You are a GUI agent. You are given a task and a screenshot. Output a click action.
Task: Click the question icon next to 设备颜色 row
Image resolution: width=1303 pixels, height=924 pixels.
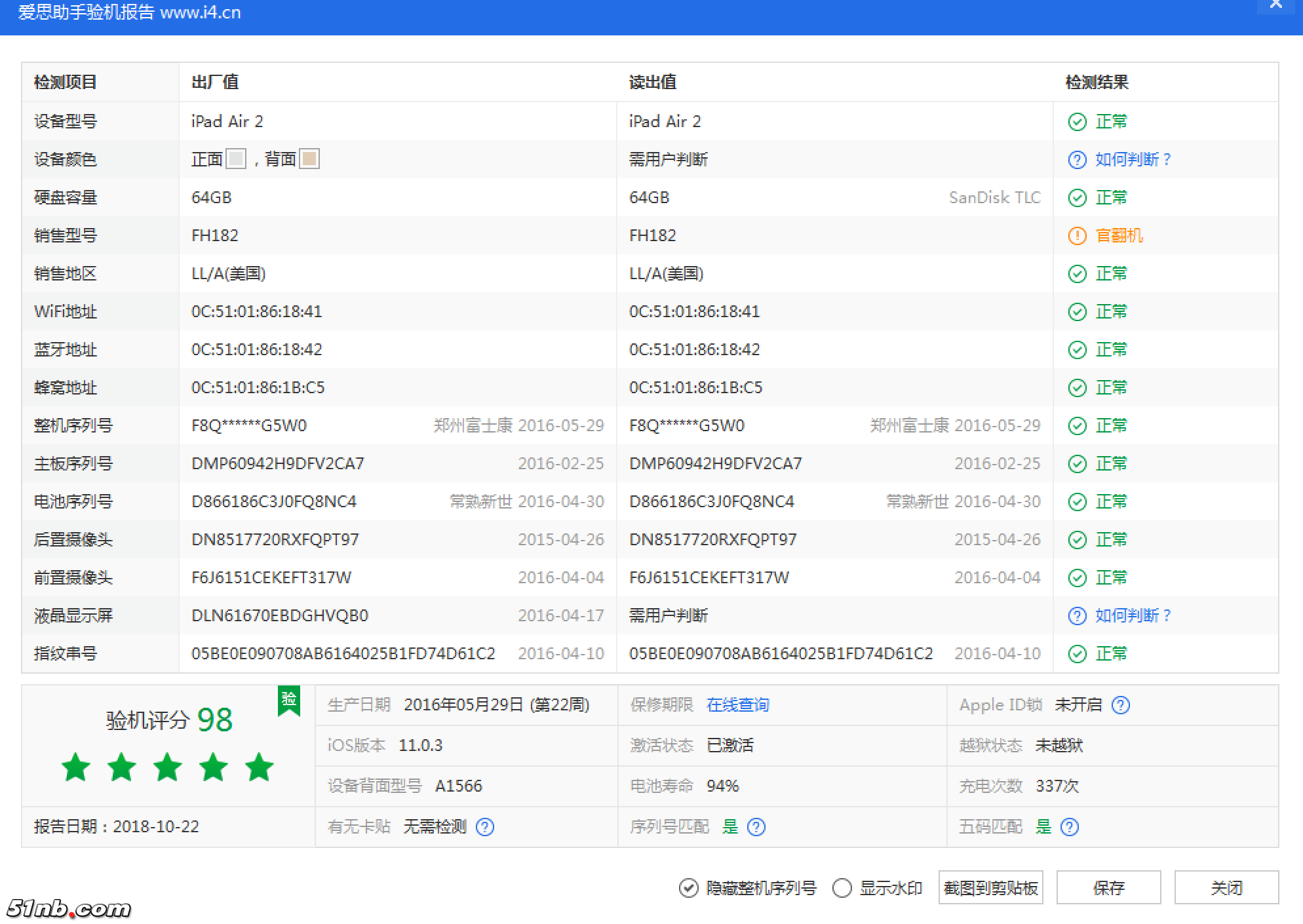coord(1077,159)
